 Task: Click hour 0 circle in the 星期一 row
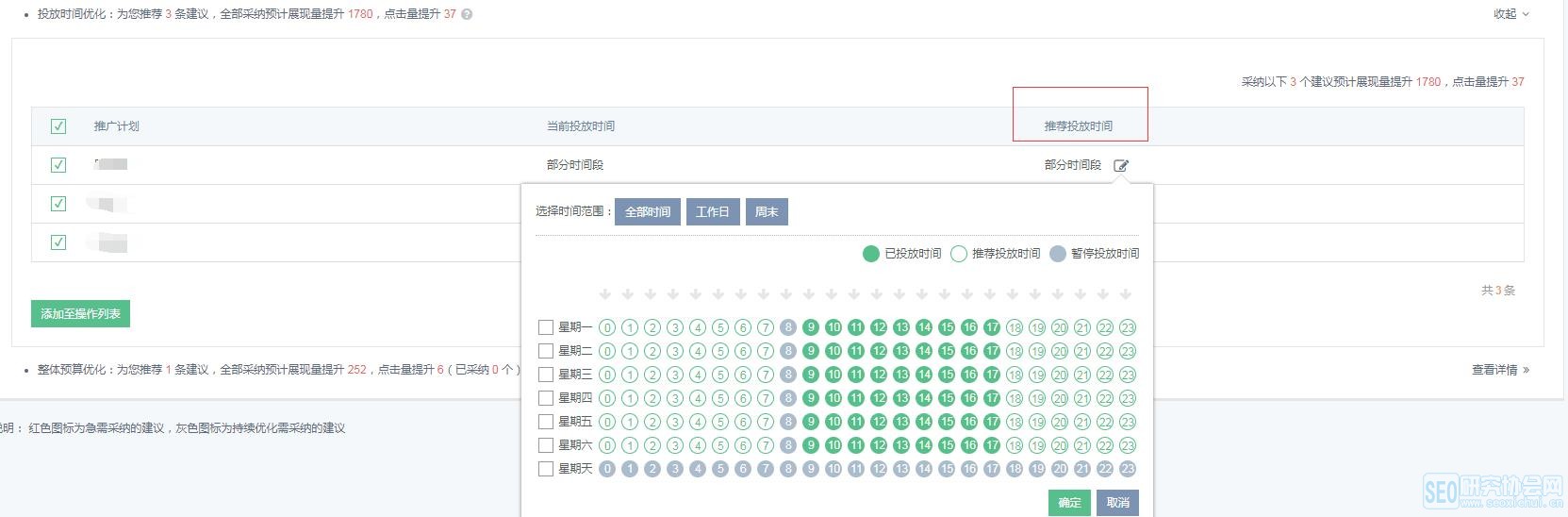click(607, 327)
